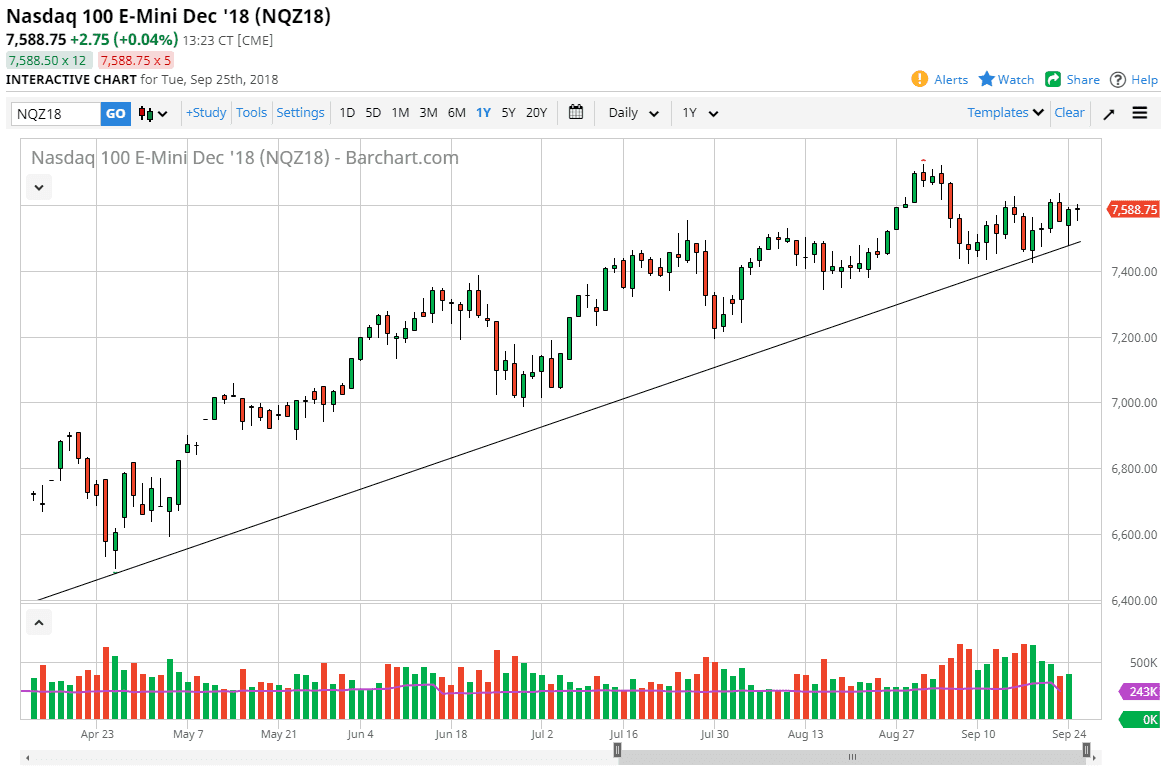Click the Clear link to reset chart

(x=1069, y=113)
